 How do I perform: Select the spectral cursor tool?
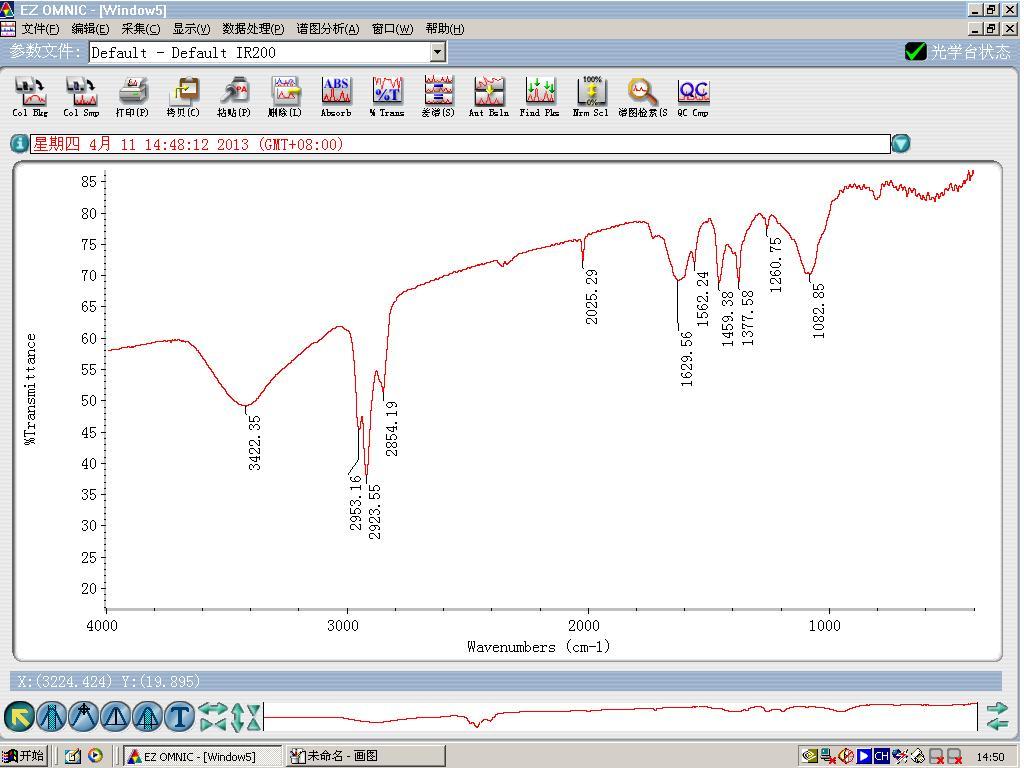[x=84, y=717]
